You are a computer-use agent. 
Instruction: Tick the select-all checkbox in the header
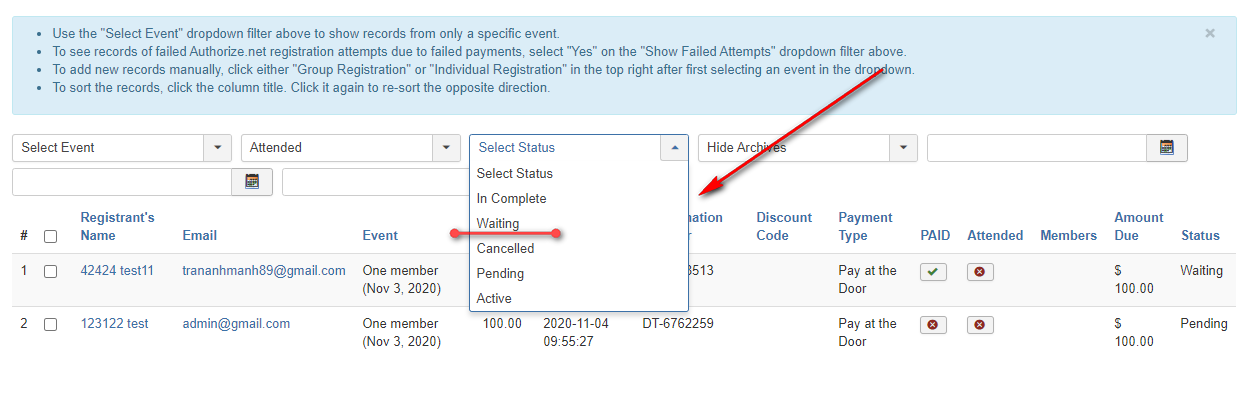(51, 236)
